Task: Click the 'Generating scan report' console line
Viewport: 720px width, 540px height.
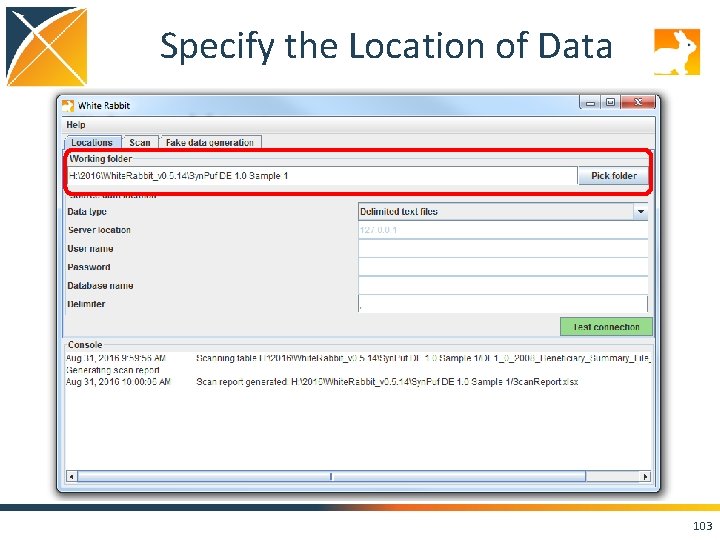Action: tap(113, 370)
